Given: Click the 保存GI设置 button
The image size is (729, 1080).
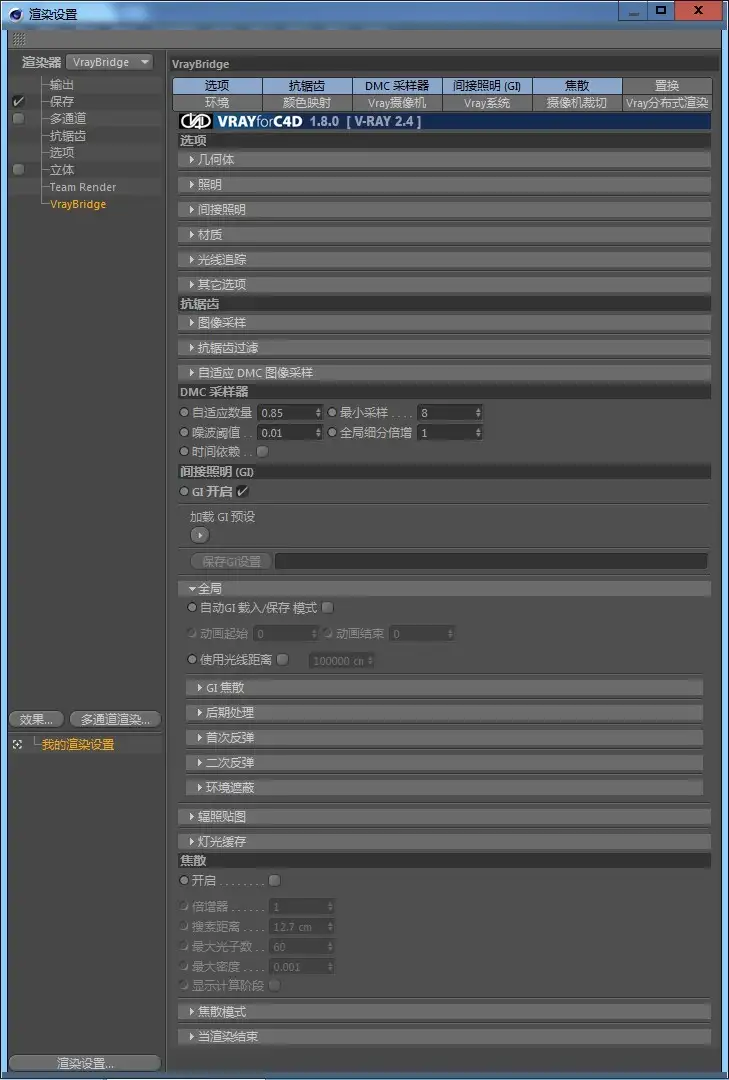Looking at the screenshot, I should [232, 561].
